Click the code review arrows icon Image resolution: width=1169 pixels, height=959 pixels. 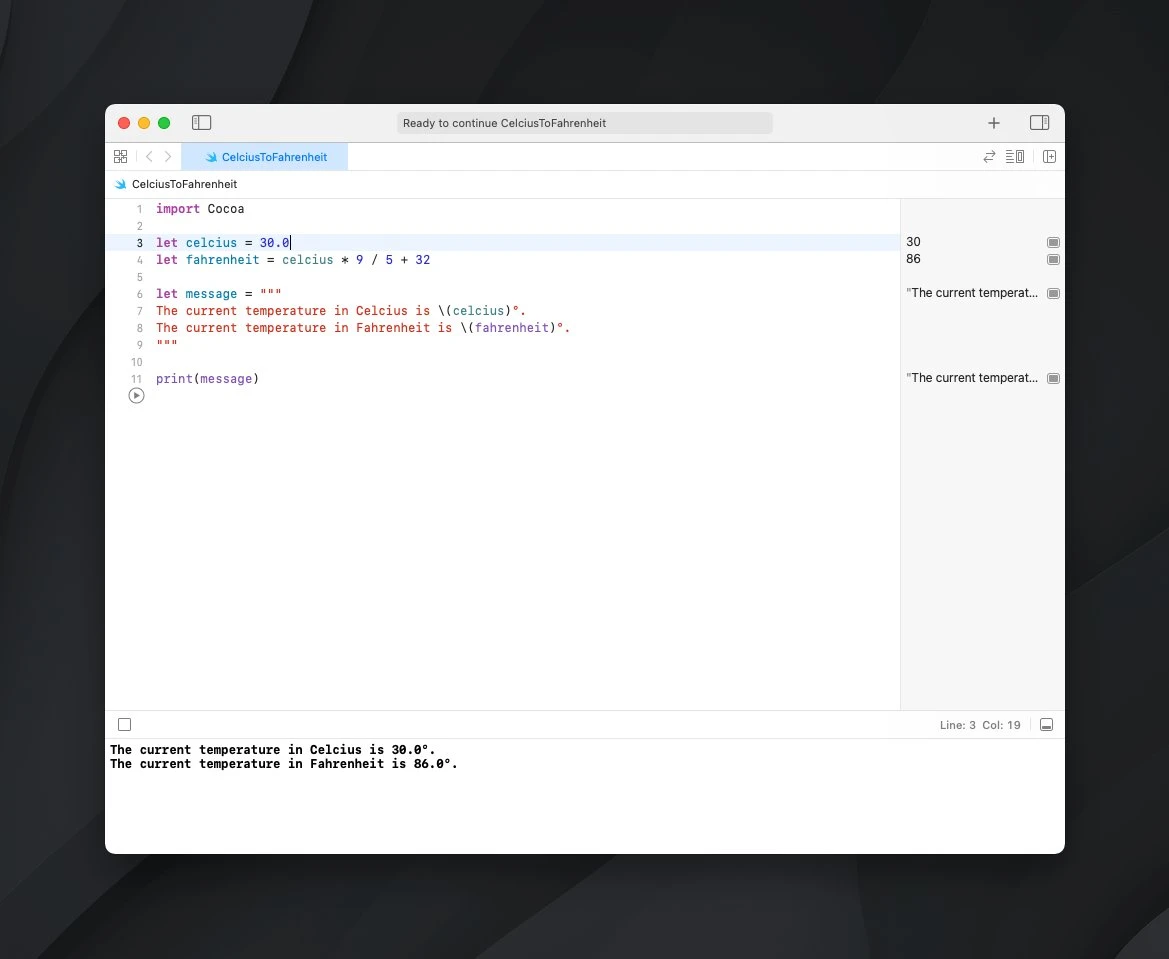[989, 157]
